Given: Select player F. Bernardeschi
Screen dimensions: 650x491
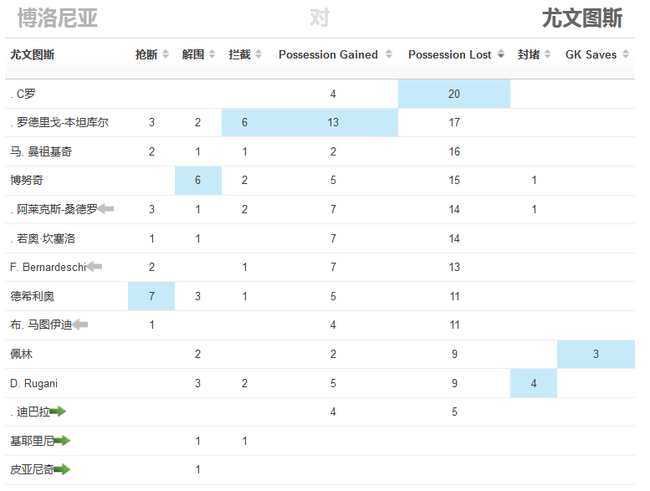Looking at the screenshot, I should [48, 267].
